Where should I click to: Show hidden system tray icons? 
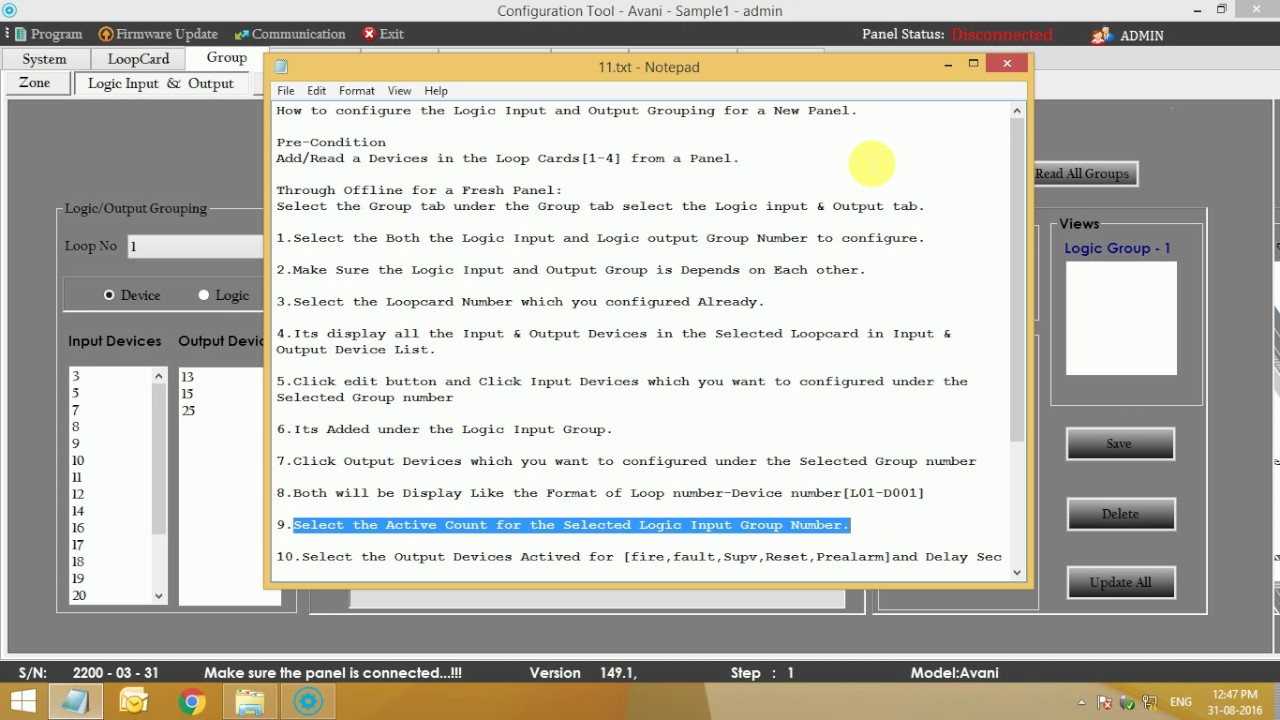tap(1082, 703)
